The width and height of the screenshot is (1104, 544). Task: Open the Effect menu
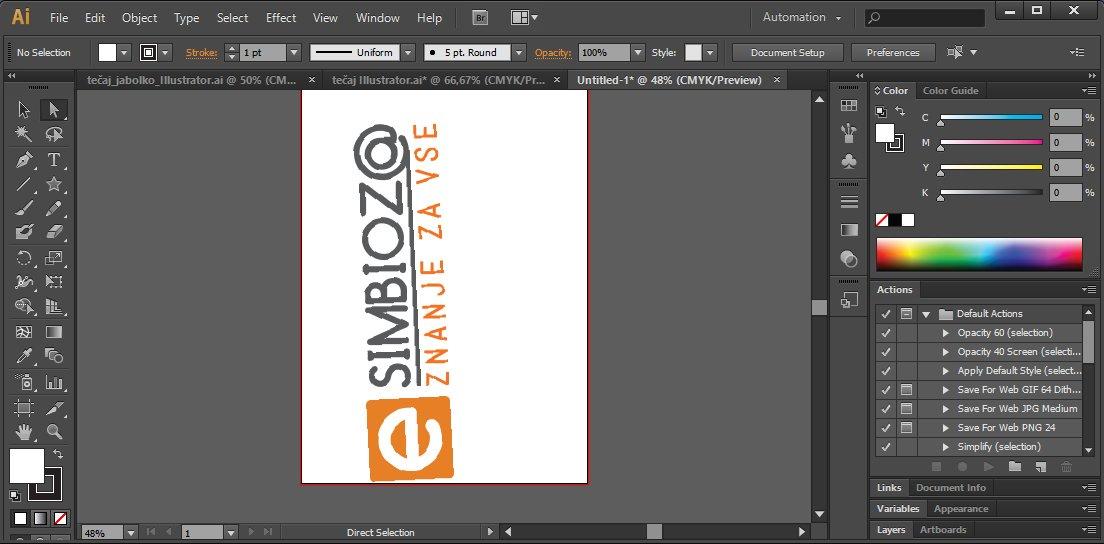(x=281, y=18)
